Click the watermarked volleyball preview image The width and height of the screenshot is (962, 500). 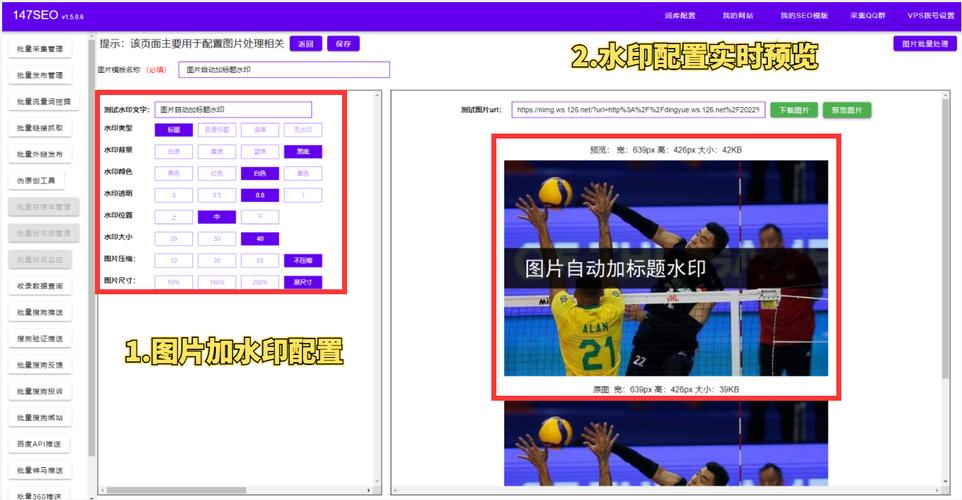(665, 268)
